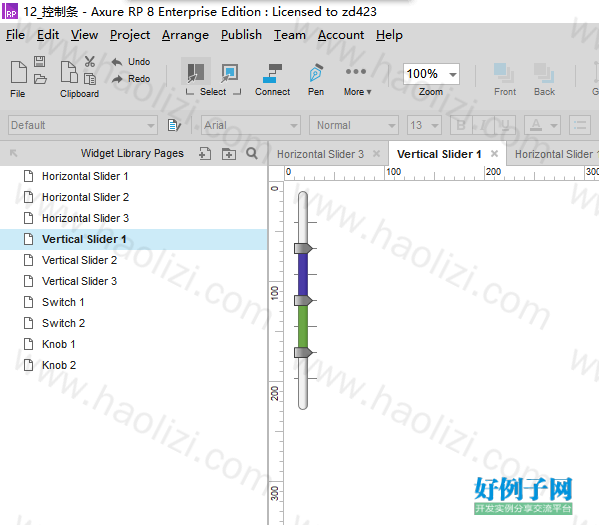Toggle underline text formatting
Image resolution: width=599 pixels, height=525 pixels.
pyautogui.click(x=505, y=125)
